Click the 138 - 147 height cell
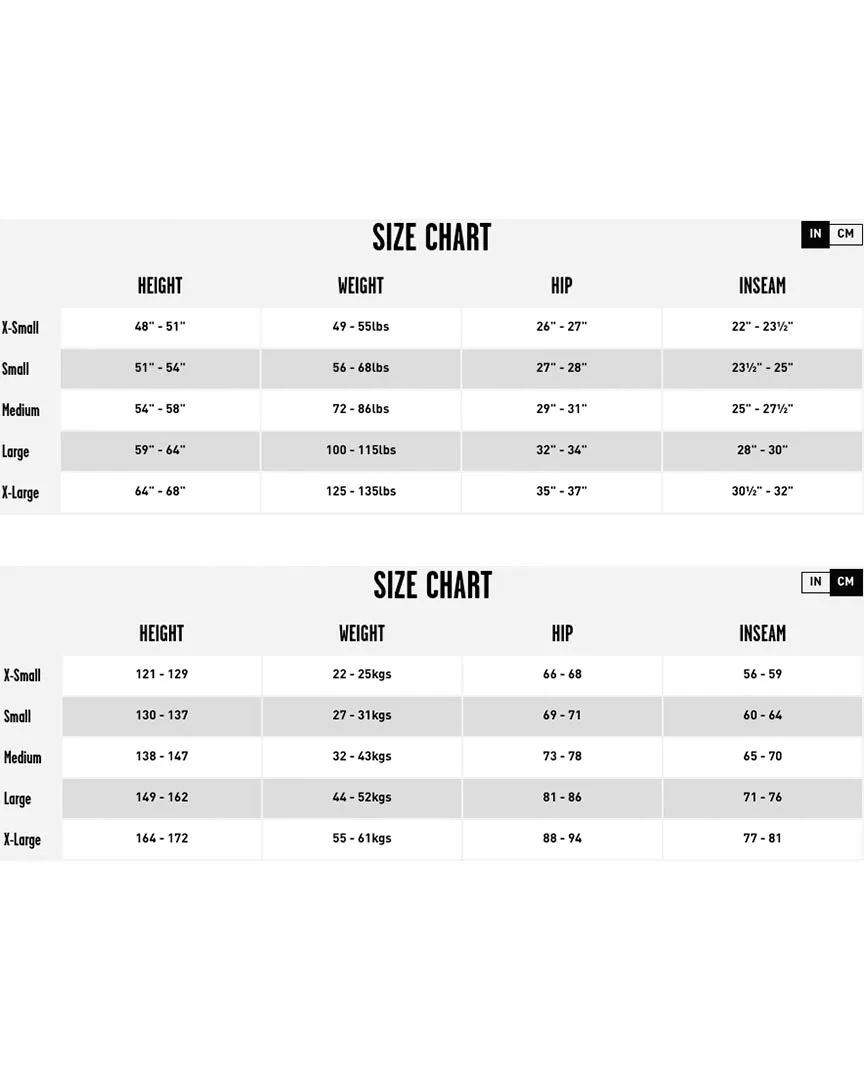864x1080 pixels. pos(162,756)
